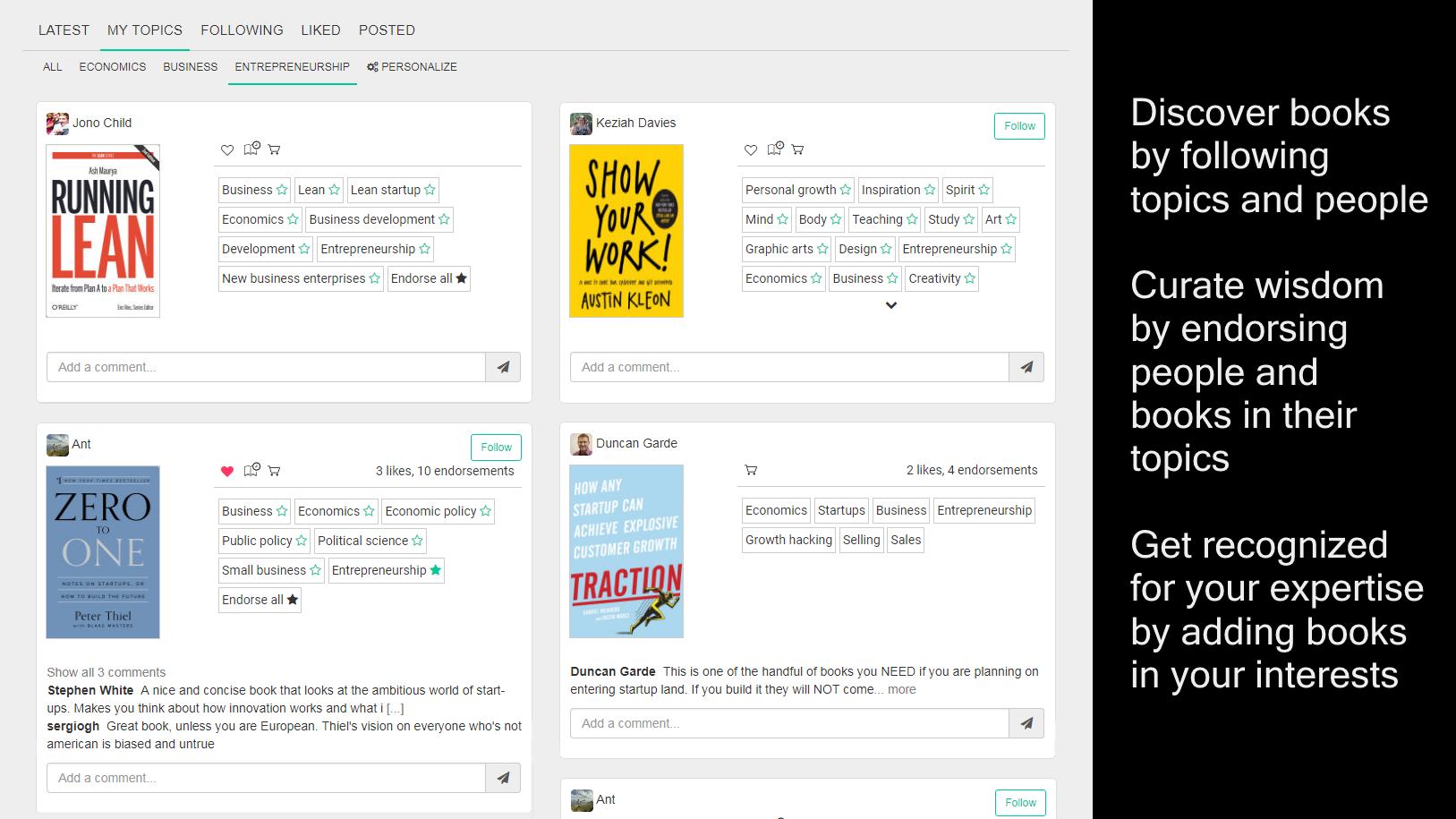Image resolution: width=1456 pixels, height=819 pixels.
Task: Open cart icon for Zero to One
Action: coord(275,471)
